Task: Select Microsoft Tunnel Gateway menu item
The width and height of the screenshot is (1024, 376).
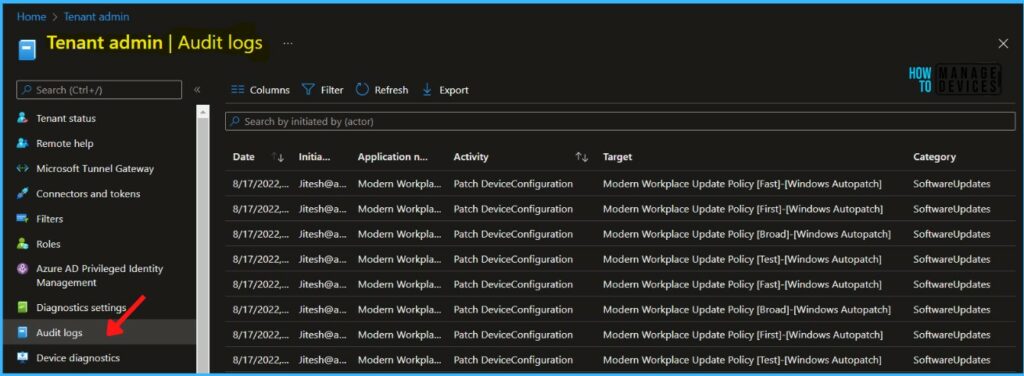Action: 95,168
